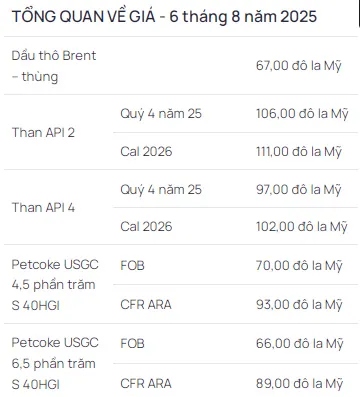Click the 93,00 đô la Mỹ CFR ARA price
360x397 pixels.
[299, 305]
